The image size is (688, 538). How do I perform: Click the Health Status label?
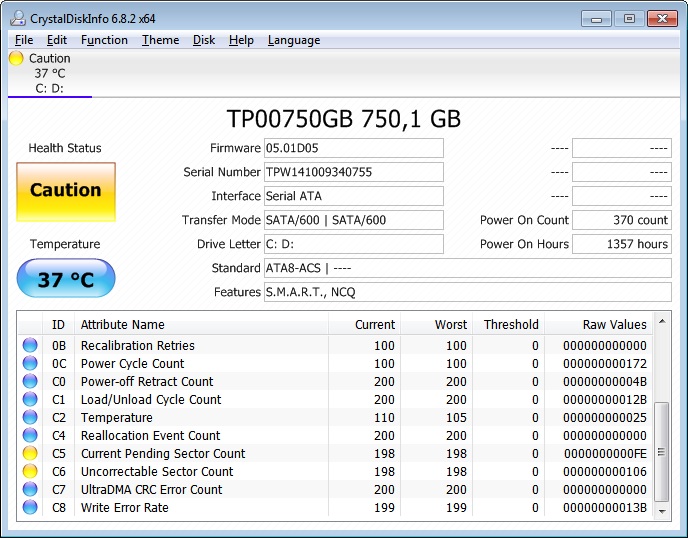click(x=65, y=148)
